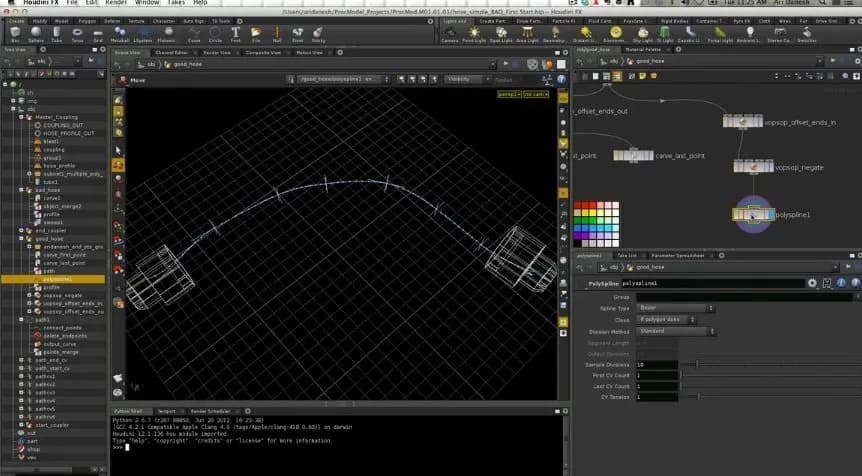Select the Box shelf tool
The image size is (862, 476).
[15, 34]
